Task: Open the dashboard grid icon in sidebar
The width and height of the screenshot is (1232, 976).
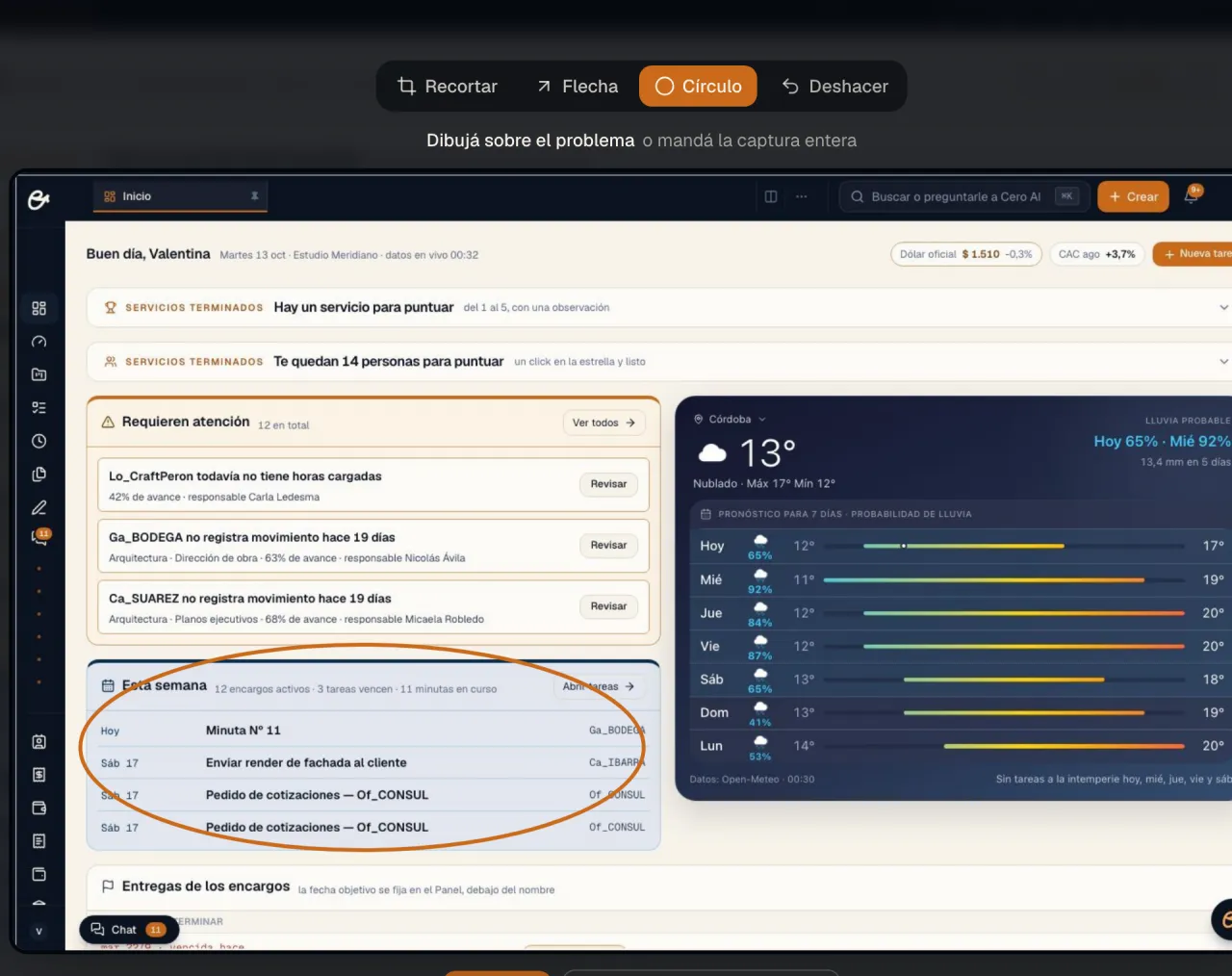Action: point(38,308)
